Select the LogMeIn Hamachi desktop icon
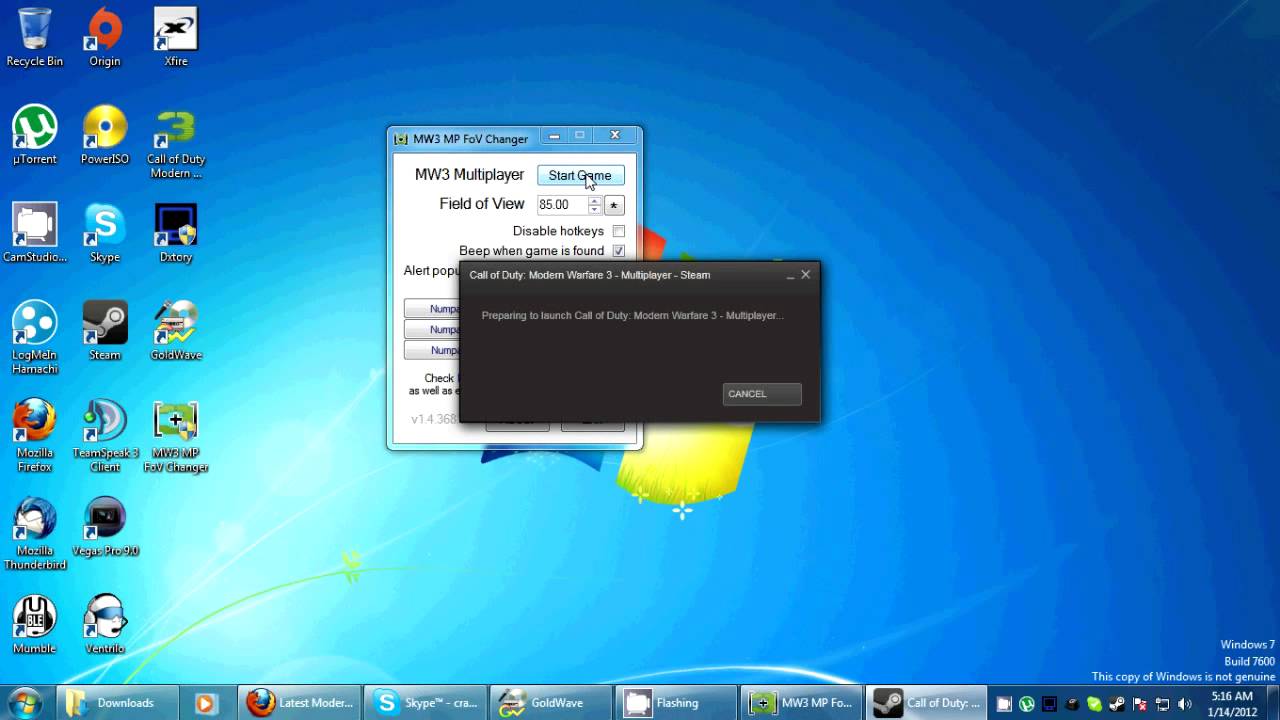This screenshot has height=720, width=1280. (x=34, y=338)
